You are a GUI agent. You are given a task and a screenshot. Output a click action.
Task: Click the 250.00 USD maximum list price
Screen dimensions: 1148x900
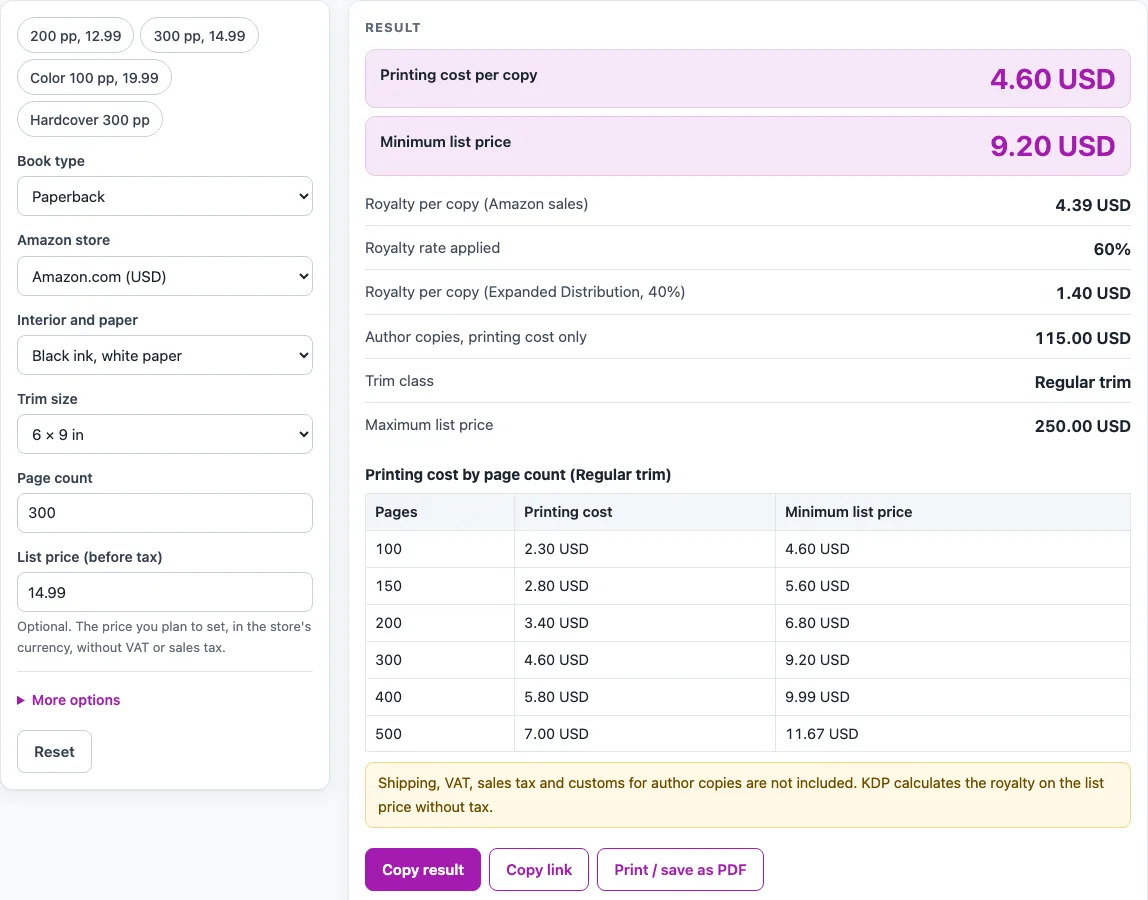[x=1082, y=425]
